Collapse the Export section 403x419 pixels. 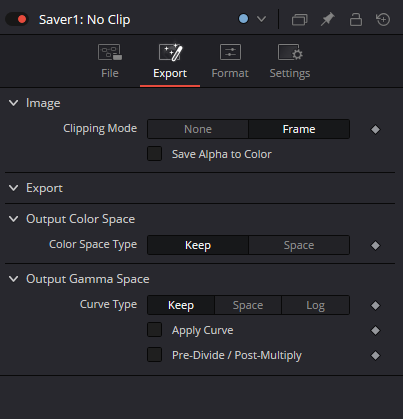(x=14, y=188)
